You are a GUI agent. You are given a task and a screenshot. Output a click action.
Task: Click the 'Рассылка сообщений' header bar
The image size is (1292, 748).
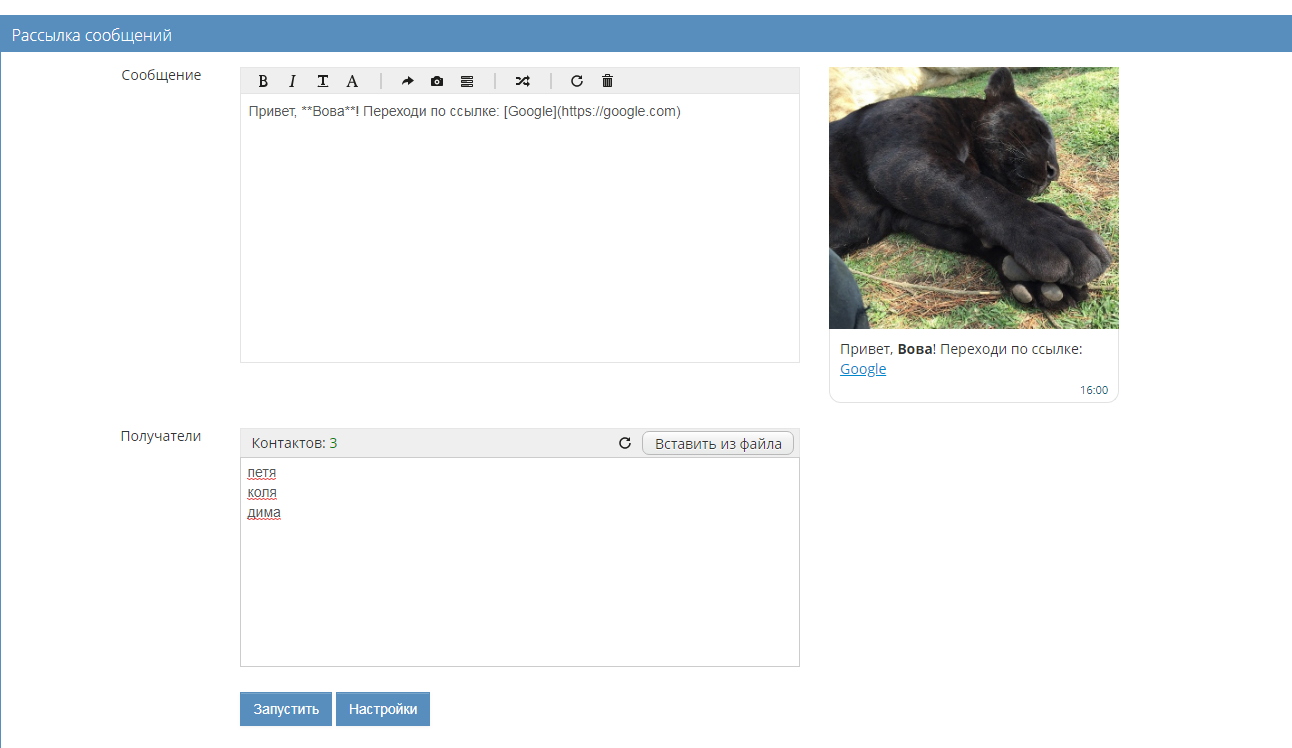[x=646, y=35]
